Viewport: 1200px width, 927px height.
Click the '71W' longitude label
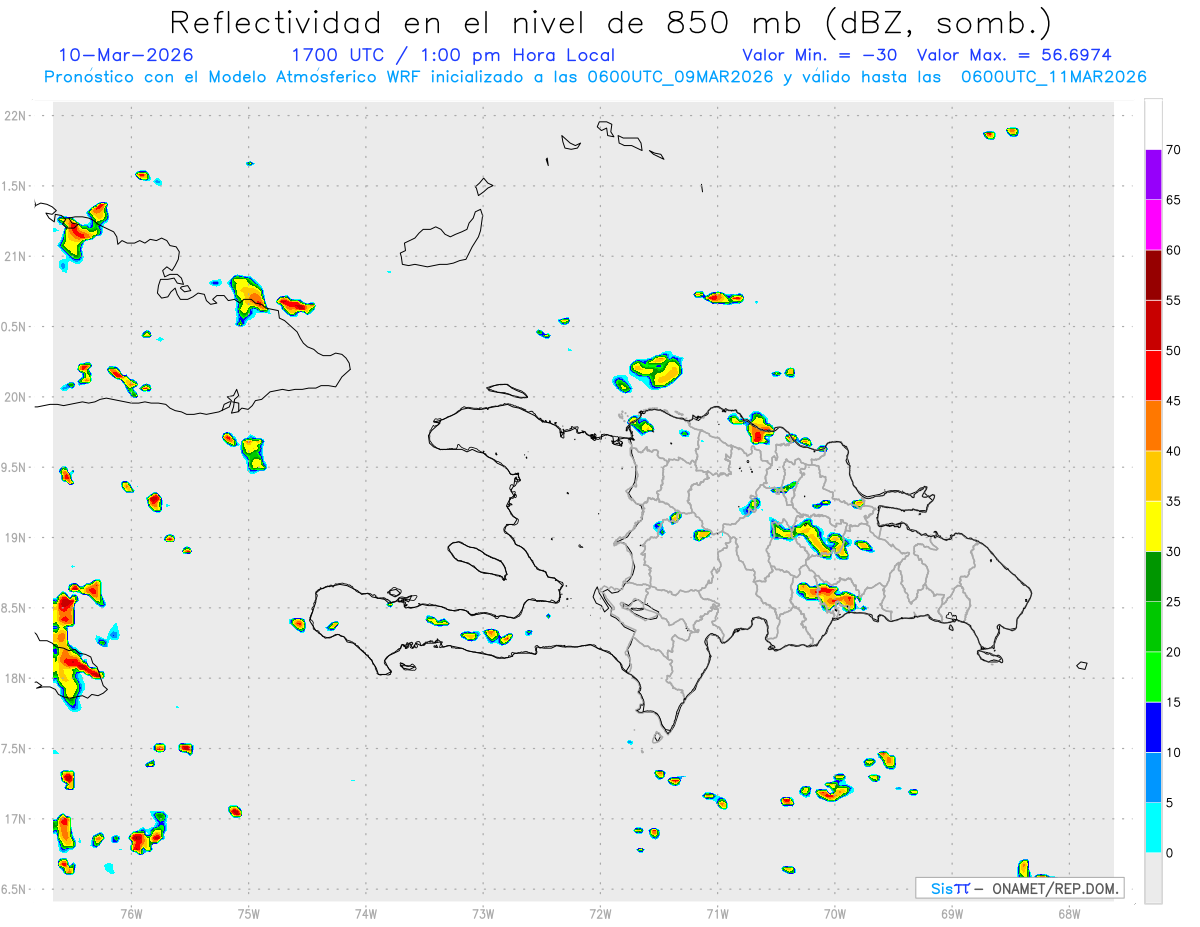coord(717,913)
